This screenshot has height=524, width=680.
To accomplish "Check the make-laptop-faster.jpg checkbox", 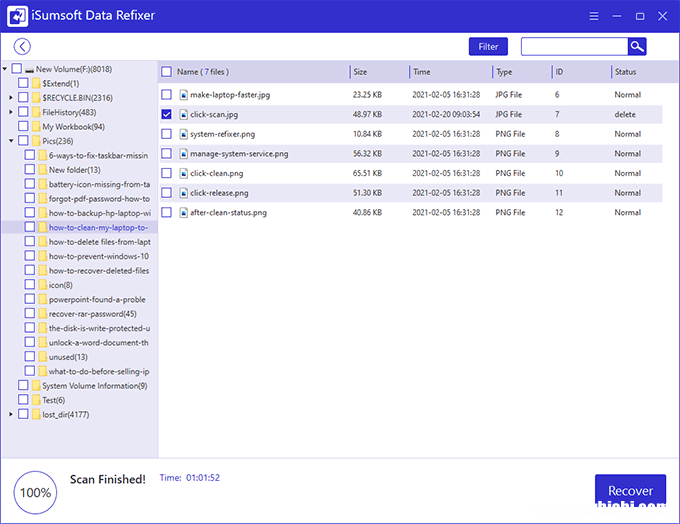I will (167, 95).
